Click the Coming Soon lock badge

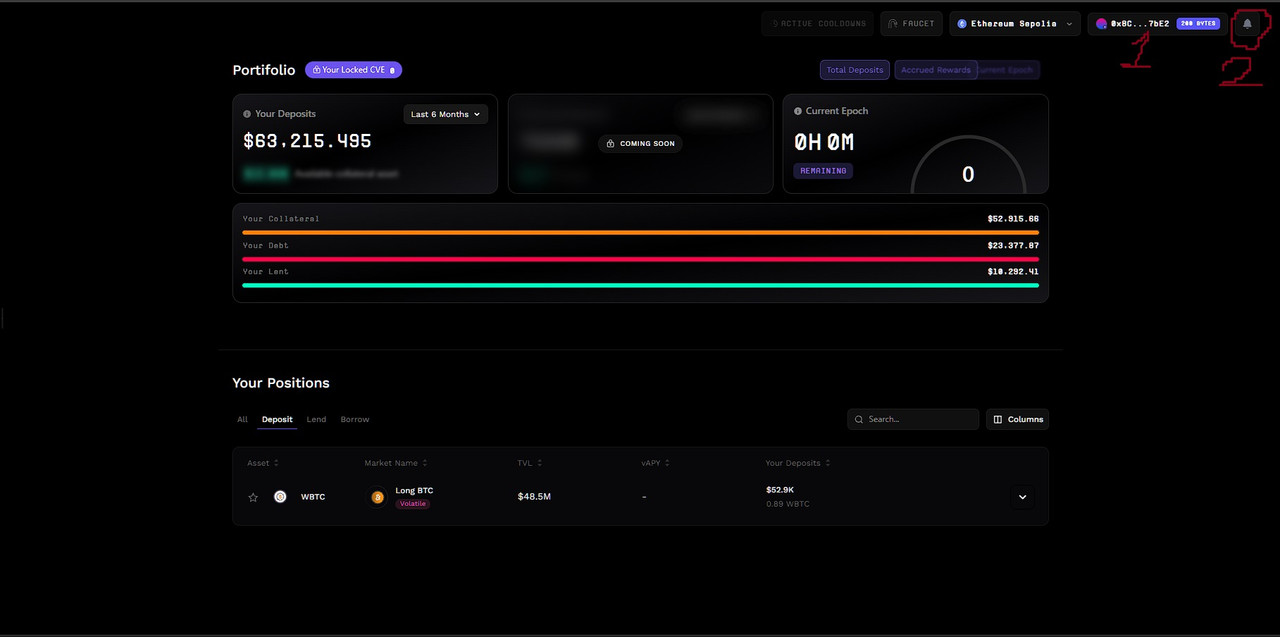tap(640, 144)
